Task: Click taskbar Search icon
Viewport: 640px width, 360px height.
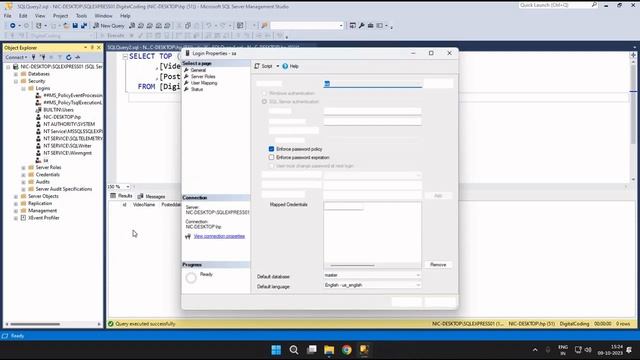Action: tap(294, 350)
